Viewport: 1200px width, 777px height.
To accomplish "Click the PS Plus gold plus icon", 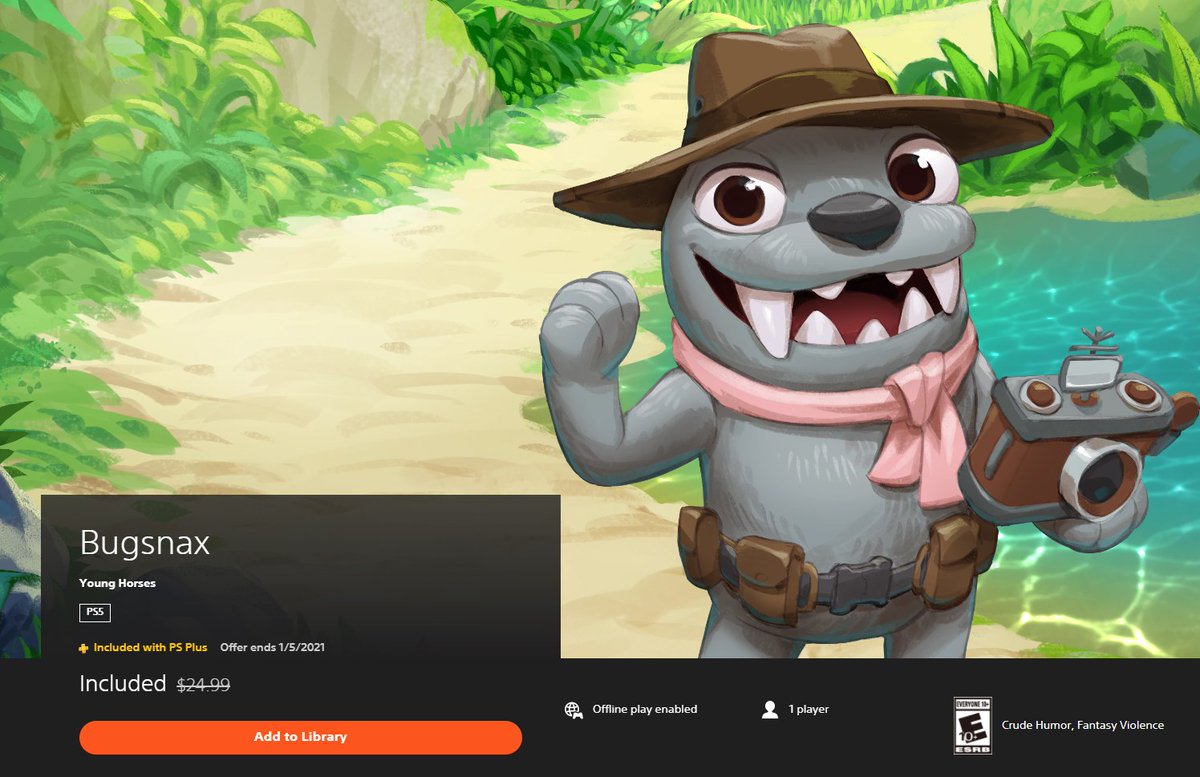I will point(84,648).
